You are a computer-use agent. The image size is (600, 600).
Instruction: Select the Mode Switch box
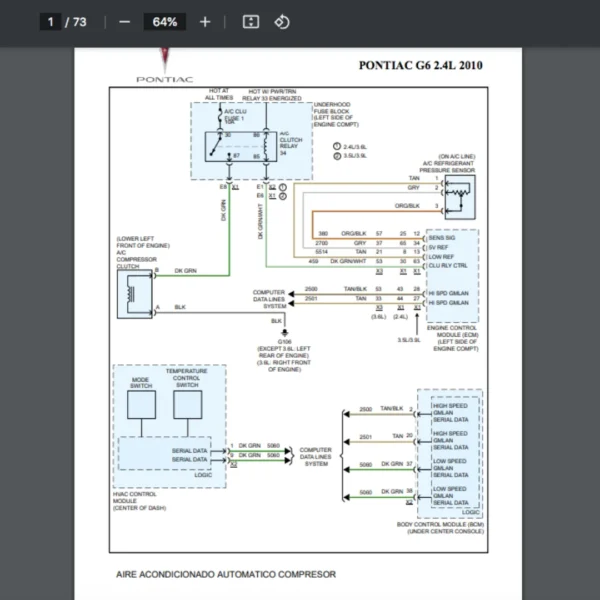pyautogui.click(x=143, y=404)
